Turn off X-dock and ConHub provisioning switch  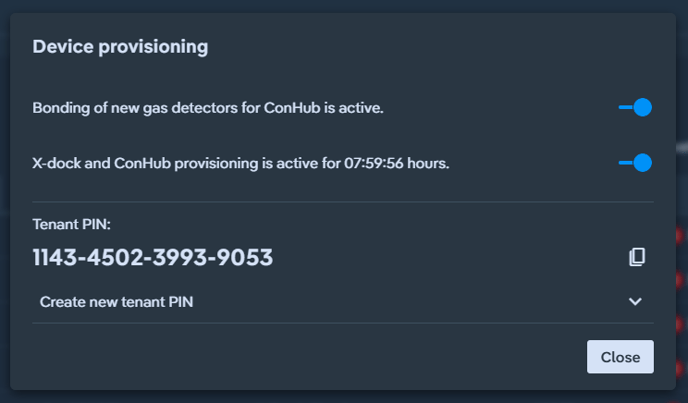[635, 163]
